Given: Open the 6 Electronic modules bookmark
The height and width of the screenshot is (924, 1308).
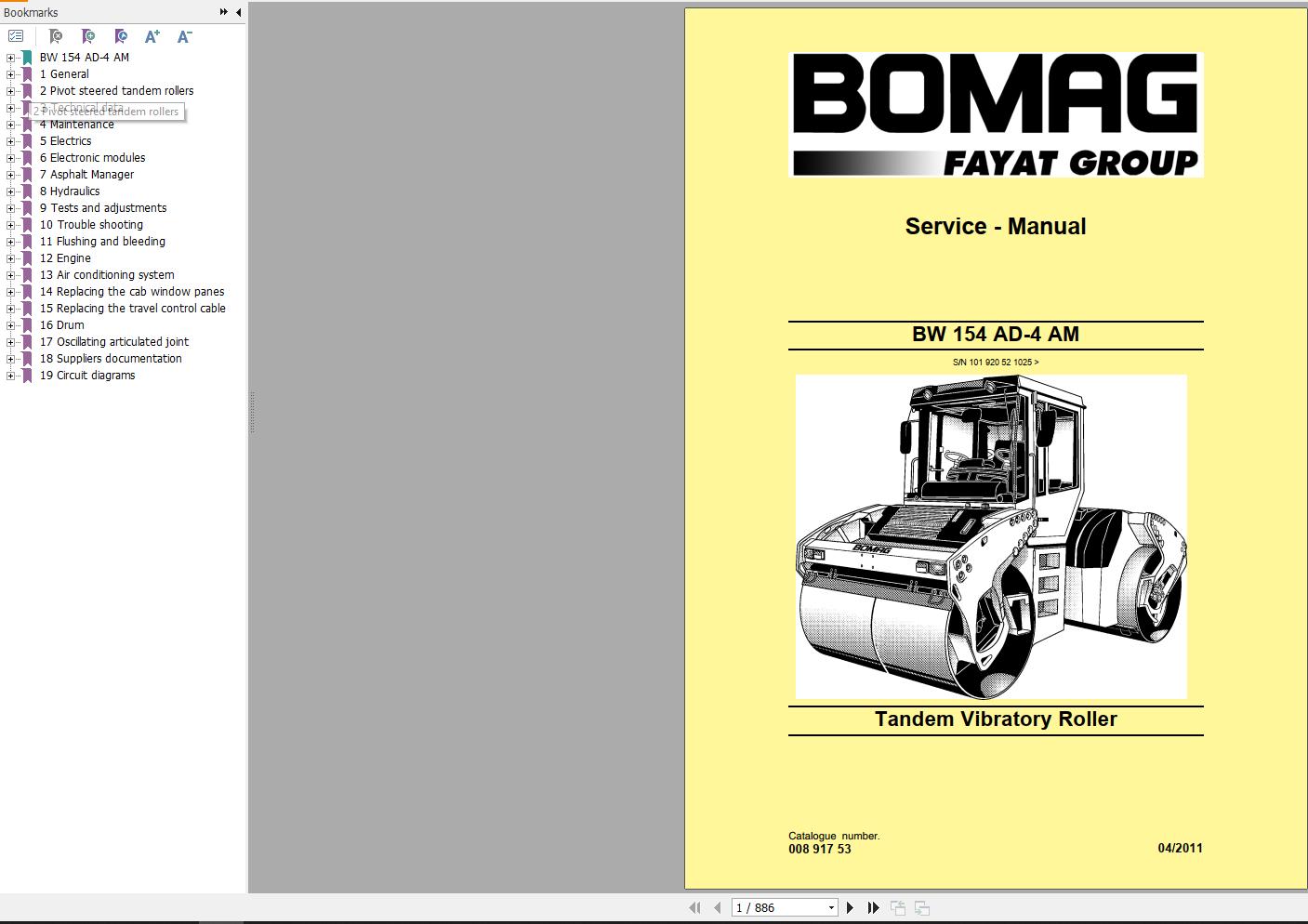Looking at the screenshot, I should pos(93,158).
